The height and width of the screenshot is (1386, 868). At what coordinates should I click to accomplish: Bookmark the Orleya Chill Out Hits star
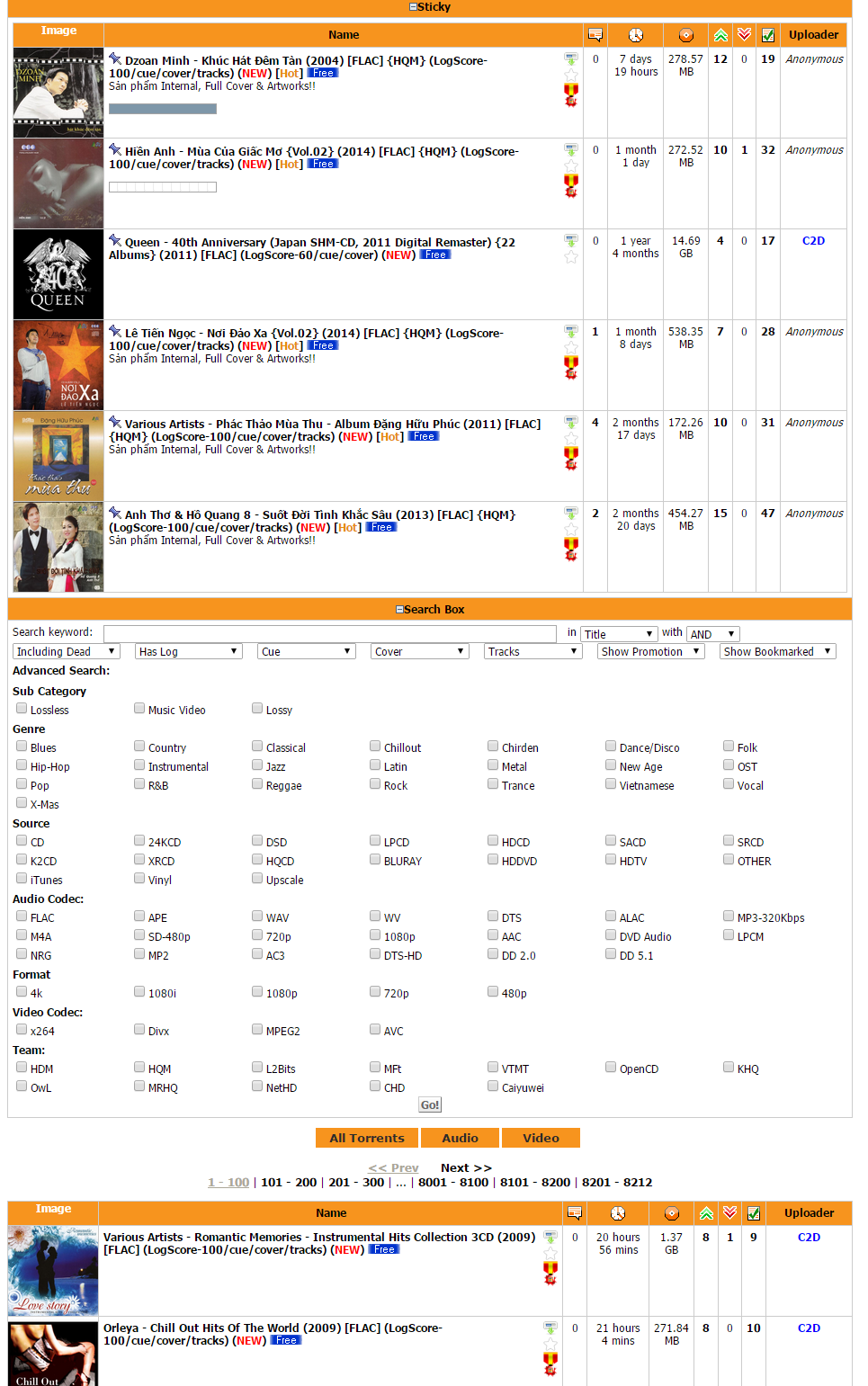point(550,1344)
